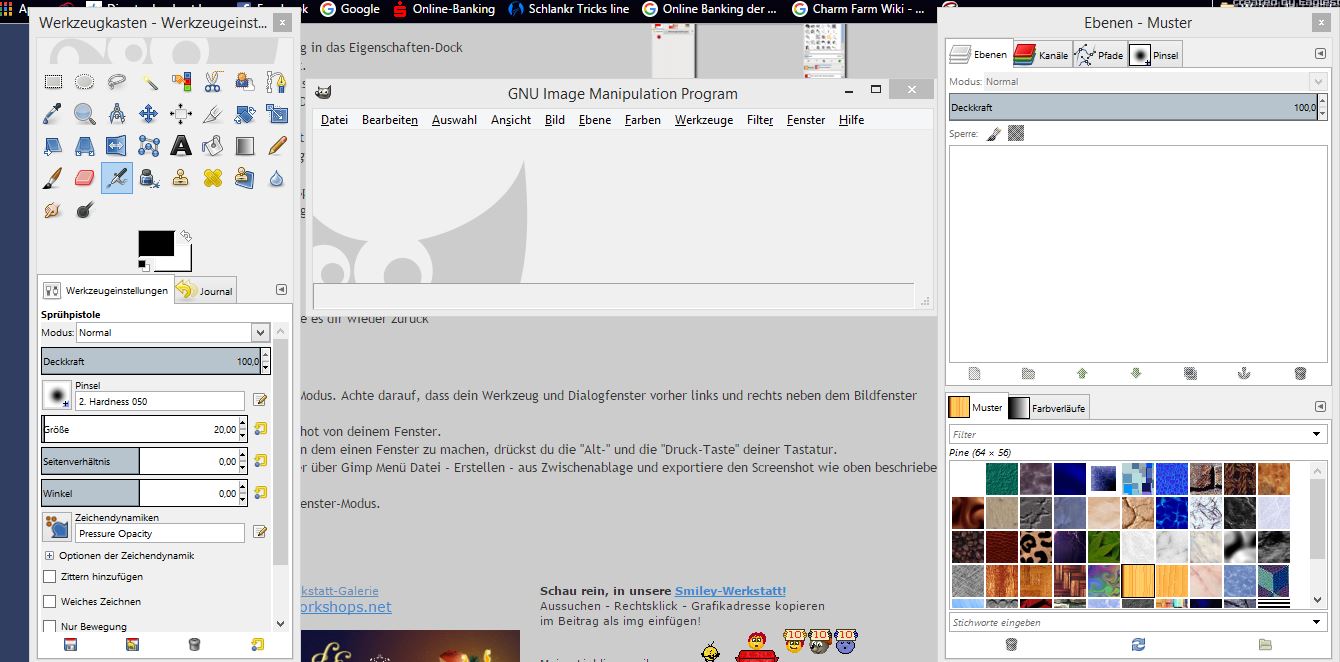Image resolution: width=1340 pixels, height=662 pixels.
Task: Switch to the Pfade tab
Action: 1099,55
